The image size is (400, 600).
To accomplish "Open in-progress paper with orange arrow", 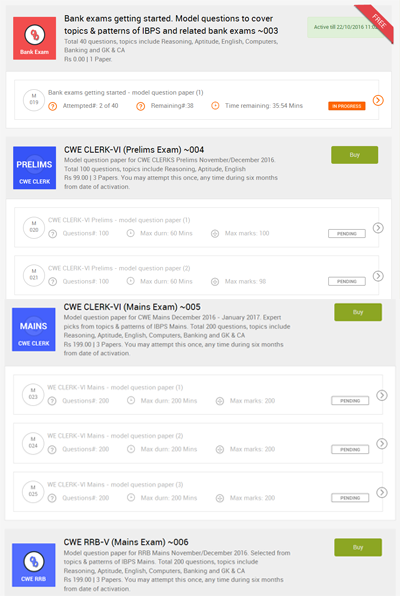I will (378, 100).
